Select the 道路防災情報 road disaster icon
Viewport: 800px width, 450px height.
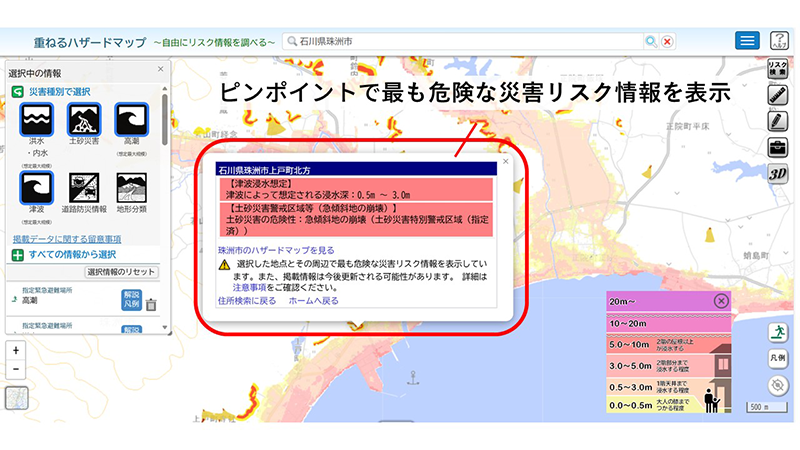84,188
